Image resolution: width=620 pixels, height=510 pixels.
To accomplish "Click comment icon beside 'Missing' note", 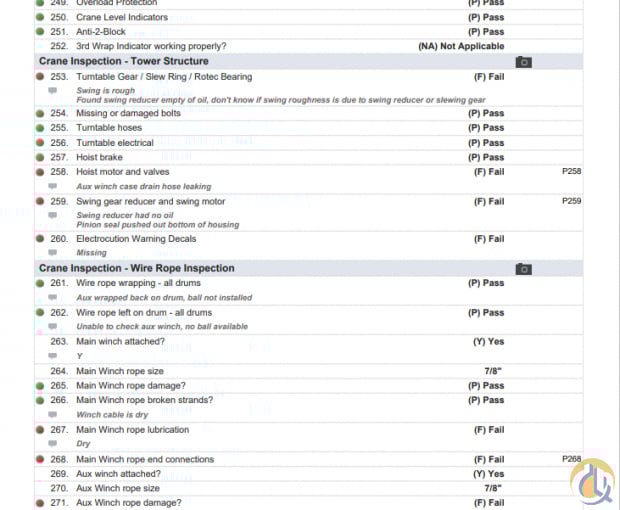I will [53, 252].
